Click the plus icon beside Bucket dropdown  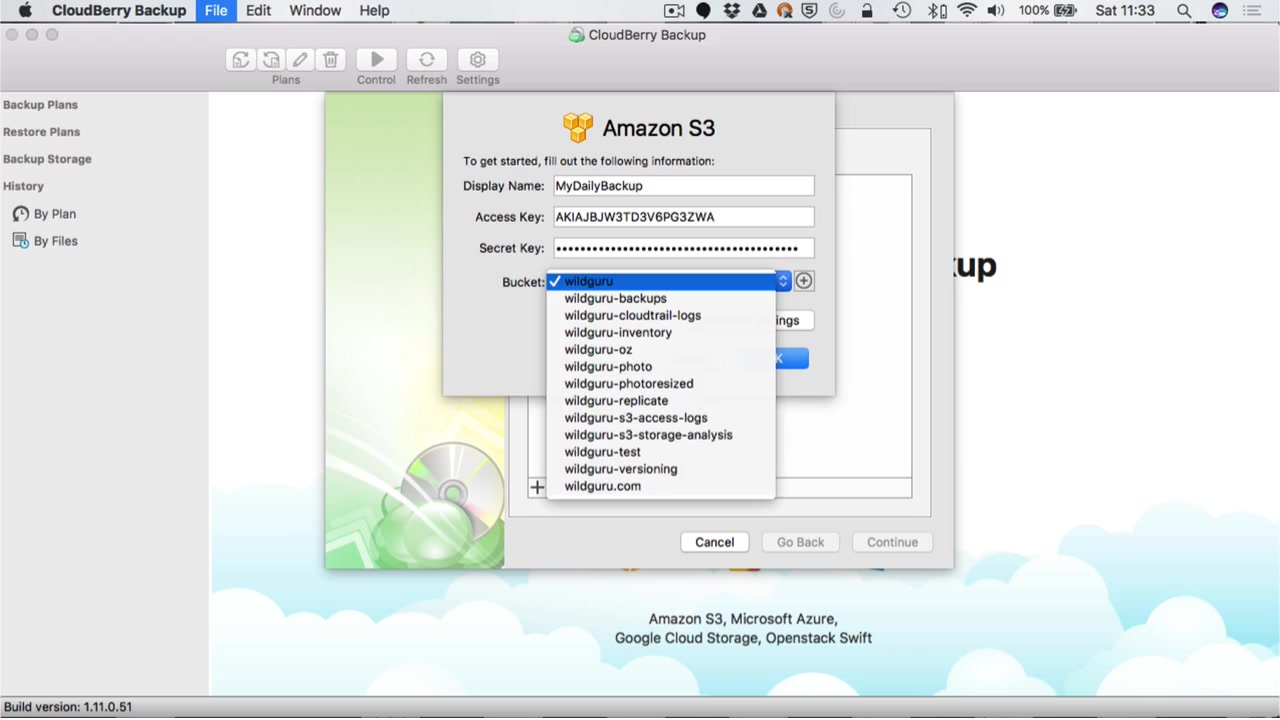point(804,281)
